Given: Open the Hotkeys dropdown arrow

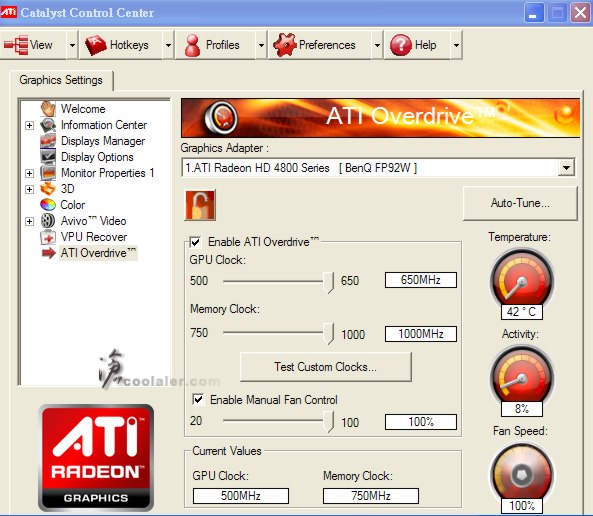Looking at the screenshot, I should [168, 45].
